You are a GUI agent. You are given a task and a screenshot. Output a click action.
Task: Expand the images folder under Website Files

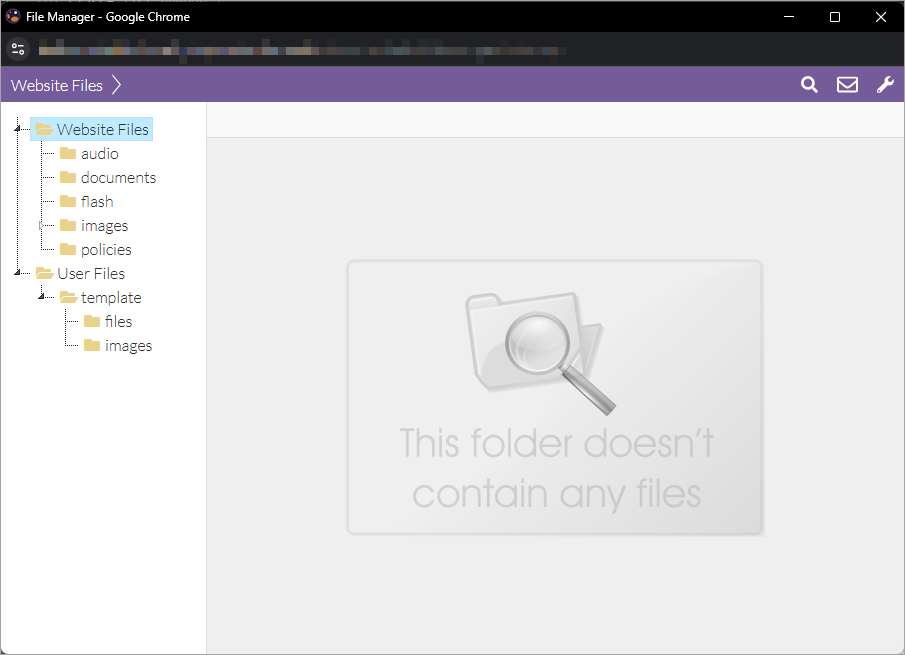click(x=42, y=226)
